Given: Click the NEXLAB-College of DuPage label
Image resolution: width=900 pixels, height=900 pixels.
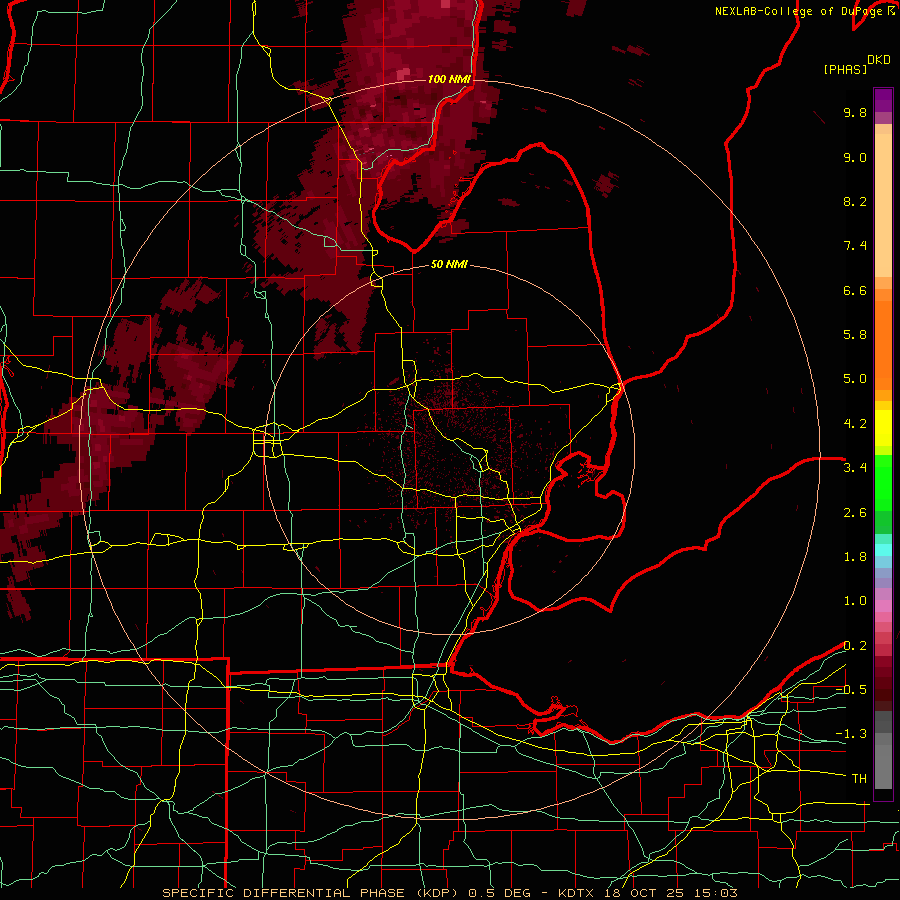Looking at the screenshot, I should (x=798, y=11).
